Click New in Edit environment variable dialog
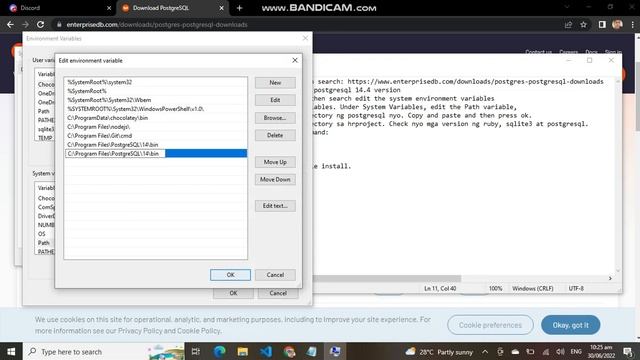 click(x=275, y=82)
